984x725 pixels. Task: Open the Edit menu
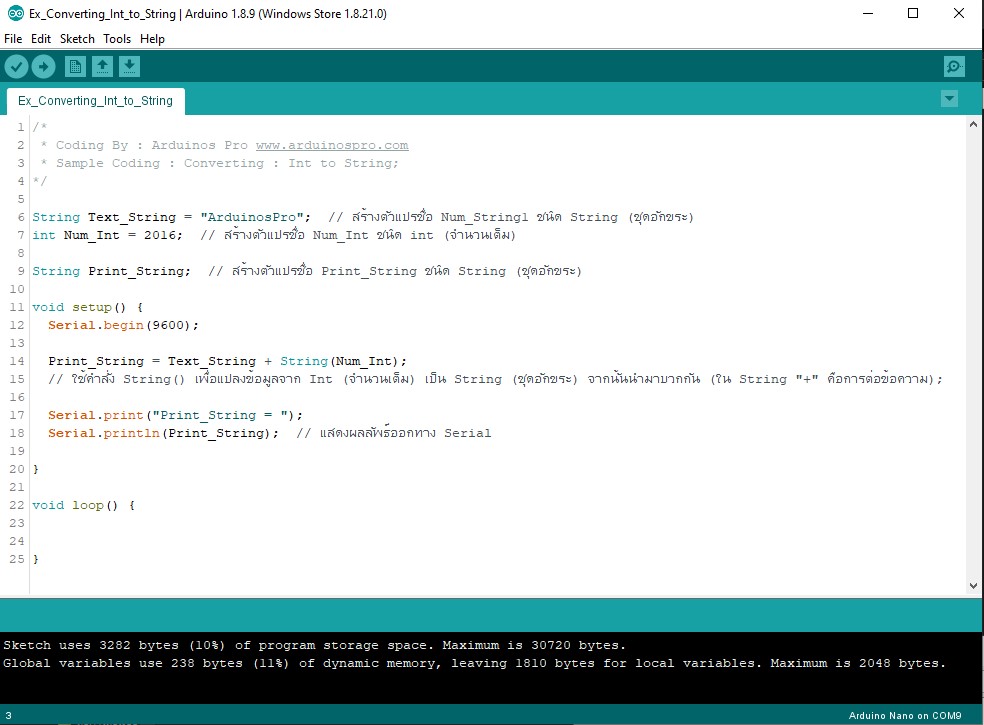point(41,39)
